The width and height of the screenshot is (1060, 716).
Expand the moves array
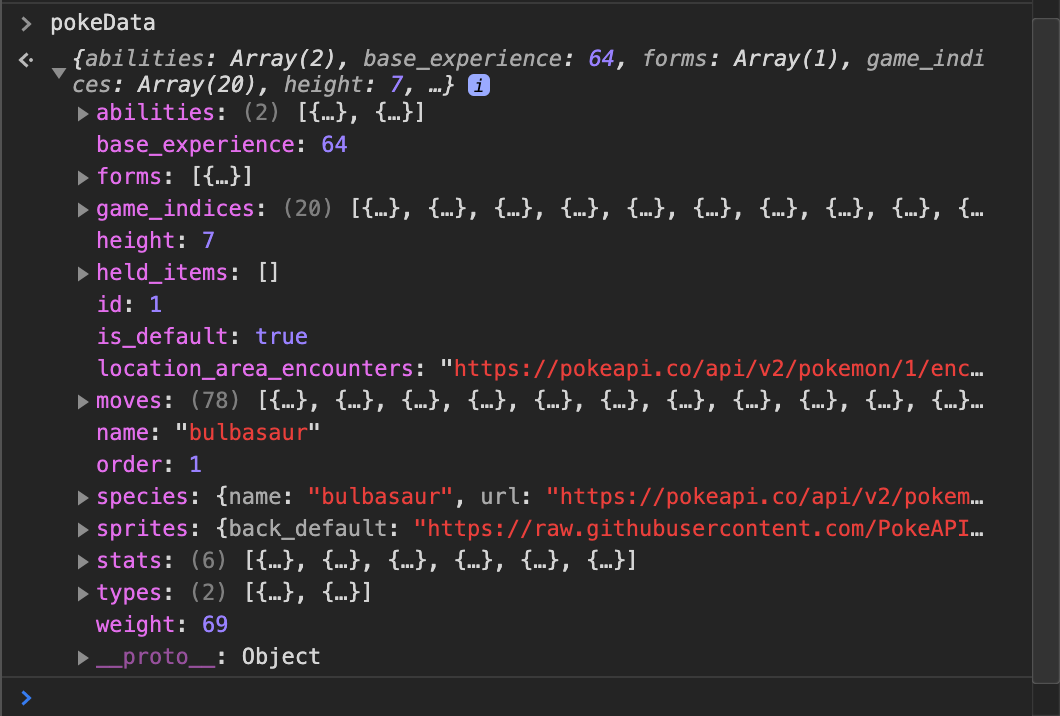[x=83, y=402]
